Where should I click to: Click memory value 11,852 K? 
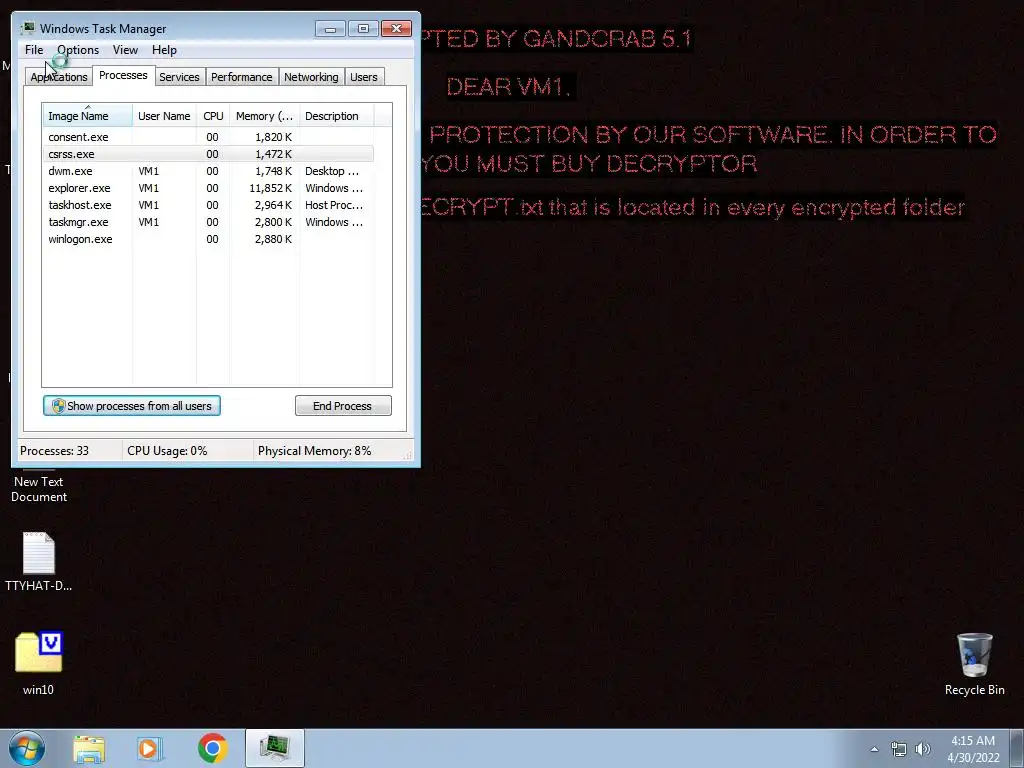point(270,188)
